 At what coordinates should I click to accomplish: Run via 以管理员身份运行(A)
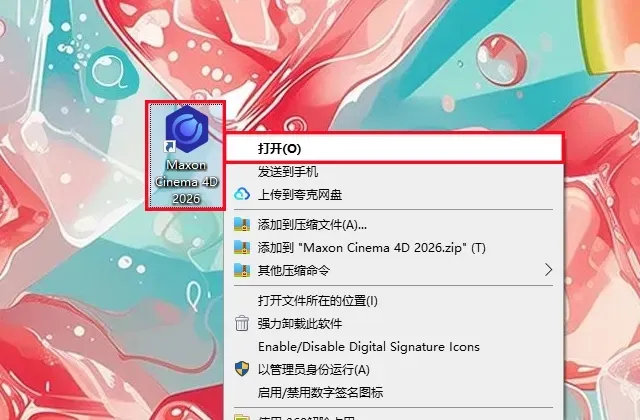[313, 369]
